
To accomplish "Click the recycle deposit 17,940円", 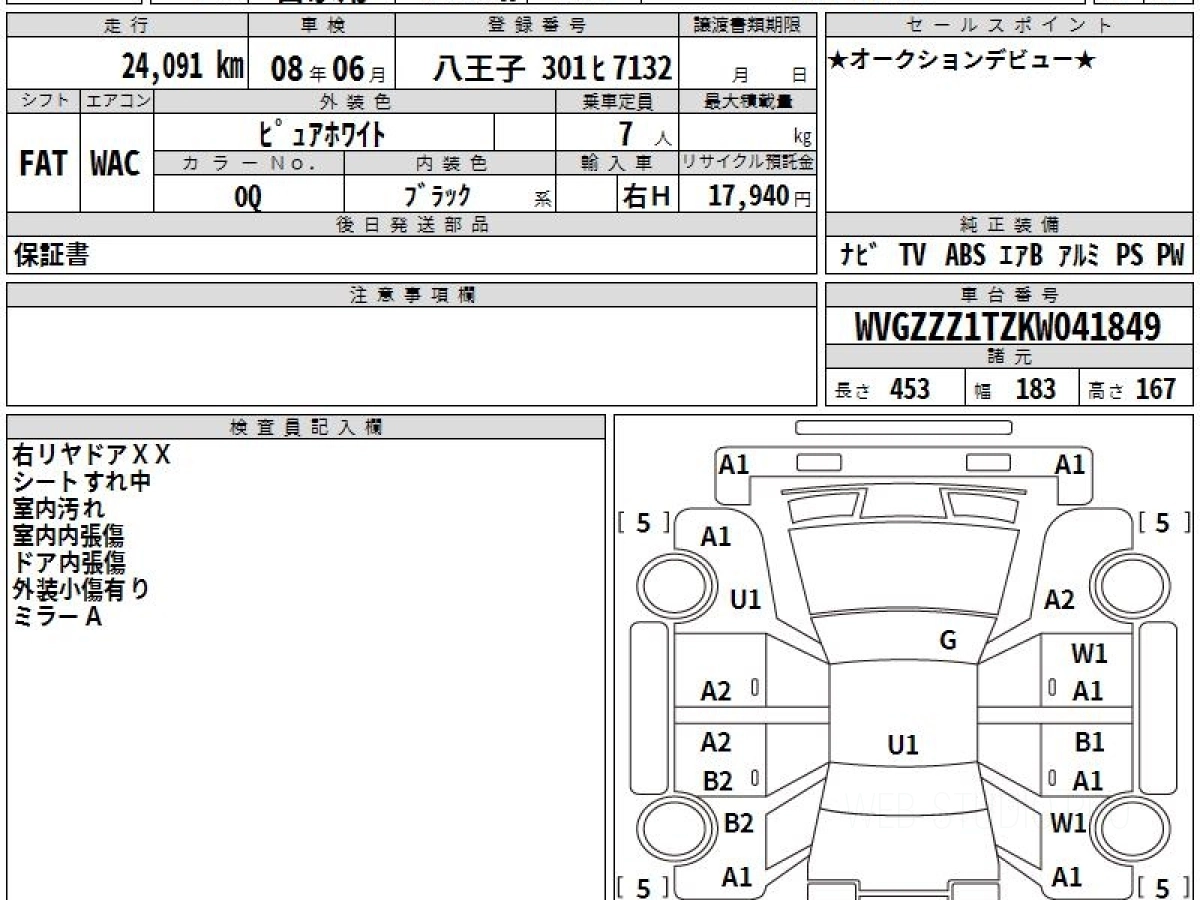I will point(760,196).
